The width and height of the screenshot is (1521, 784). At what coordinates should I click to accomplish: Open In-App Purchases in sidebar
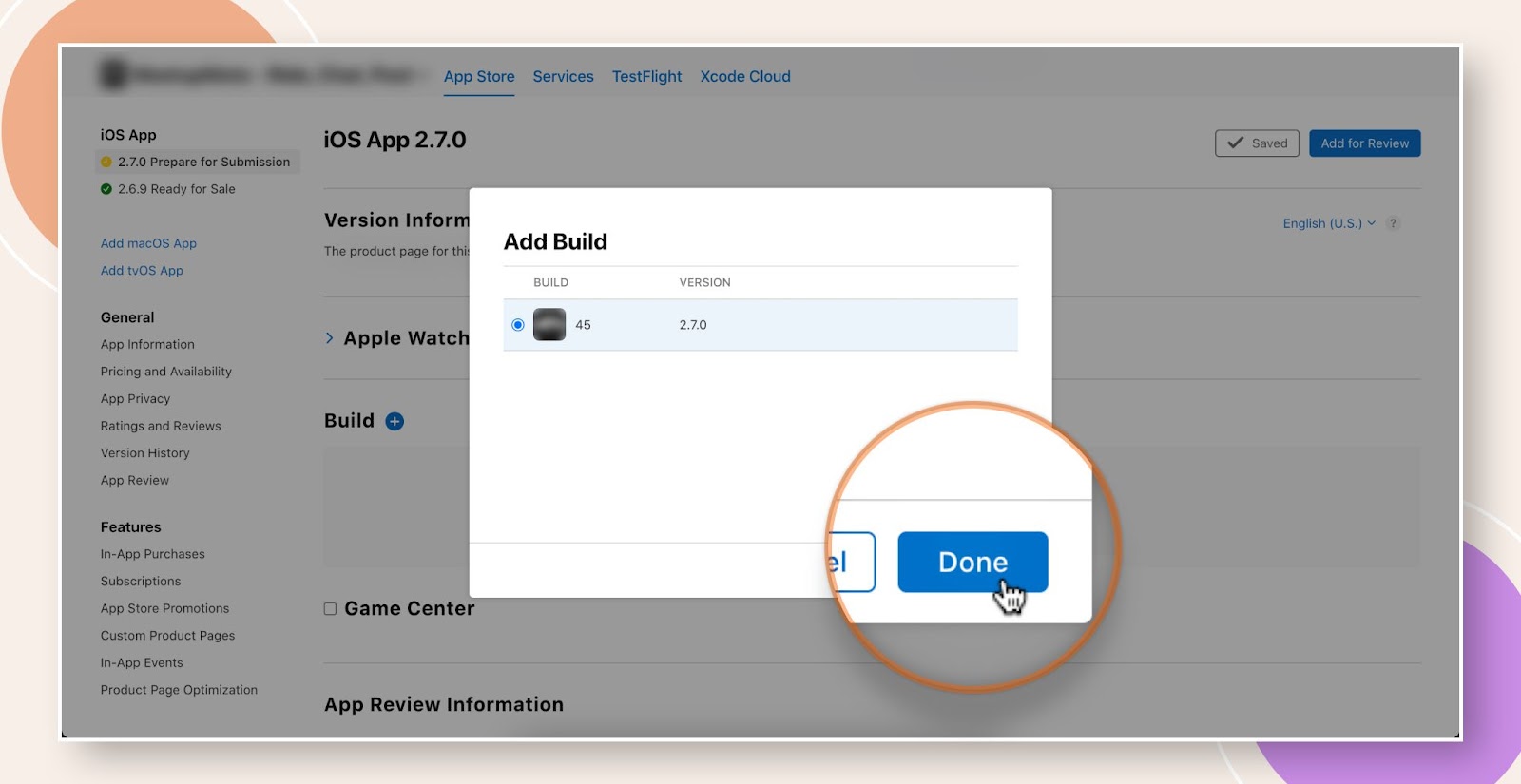[x=153, y=554]
